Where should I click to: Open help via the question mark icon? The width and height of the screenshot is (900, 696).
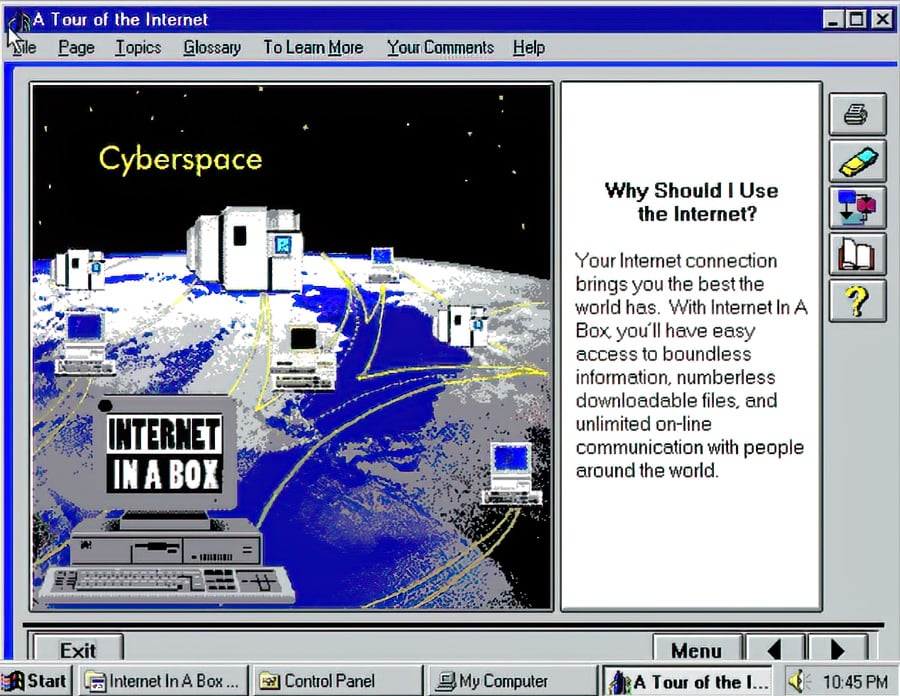(857, 303)
